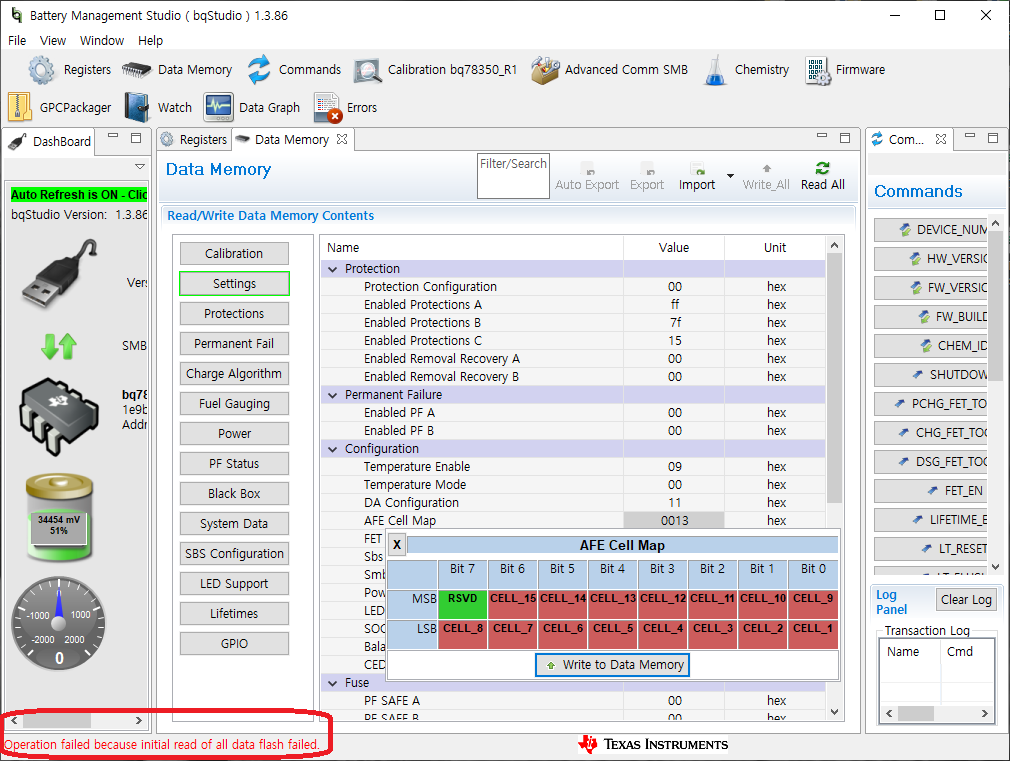Open the Commands toolbar arrows icon

[259, 70]
